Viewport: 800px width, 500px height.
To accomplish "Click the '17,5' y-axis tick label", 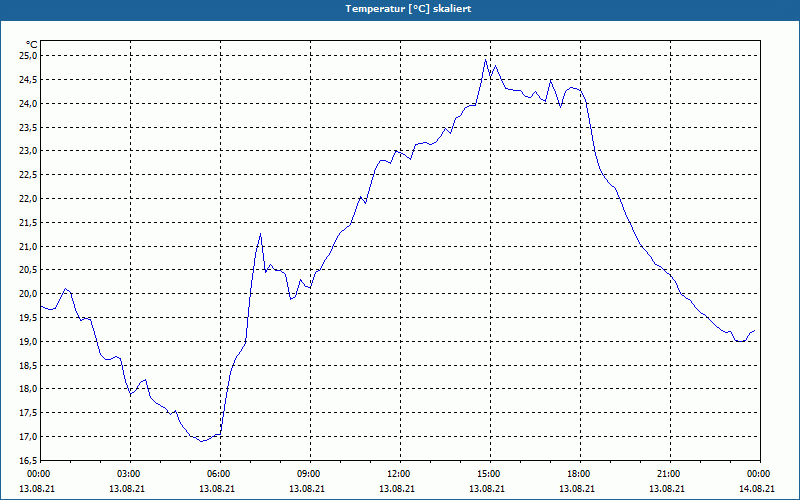I will [28, 413].
